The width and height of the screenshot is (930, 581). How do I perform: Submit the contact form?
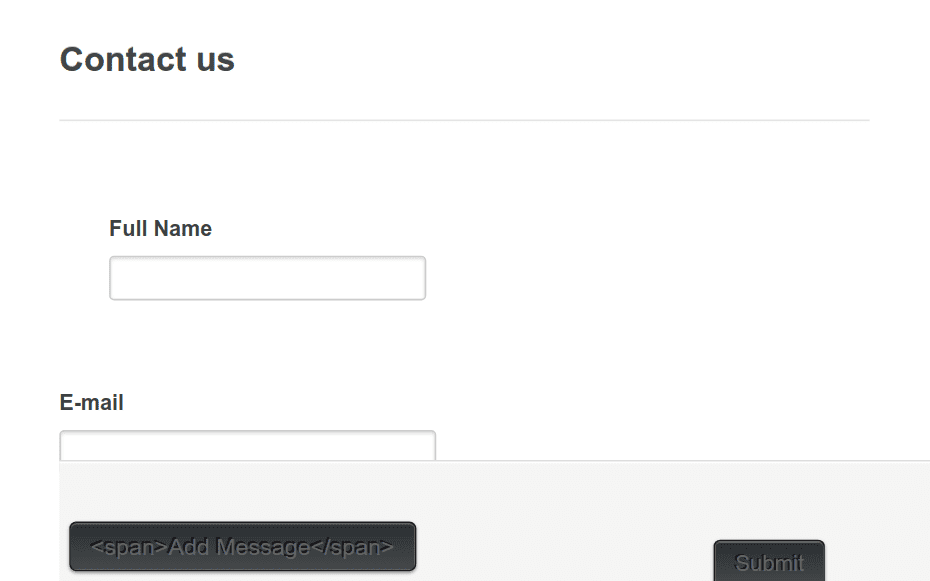(x=769, y=561)
